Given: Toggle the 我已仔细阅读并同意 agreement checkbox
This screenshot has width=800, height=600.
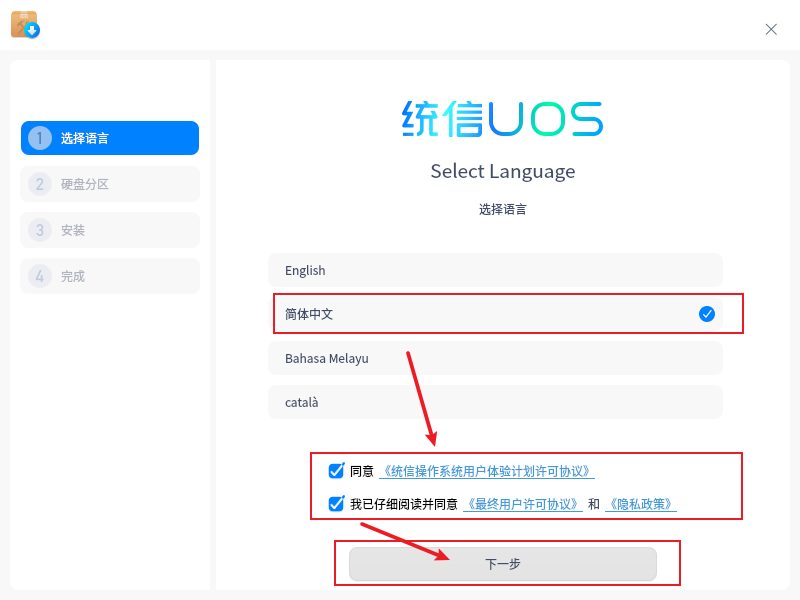Looking at the screenshot, I should coord(336,504).
